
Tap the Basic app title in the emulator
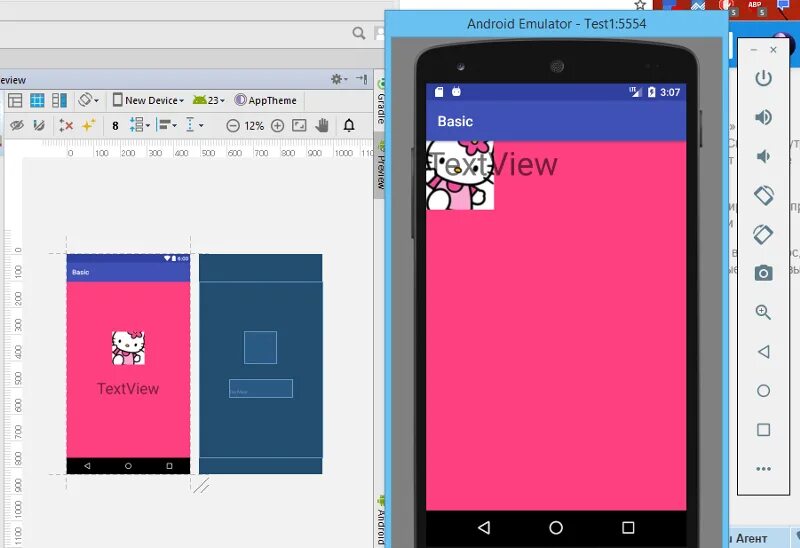(455, 121)
